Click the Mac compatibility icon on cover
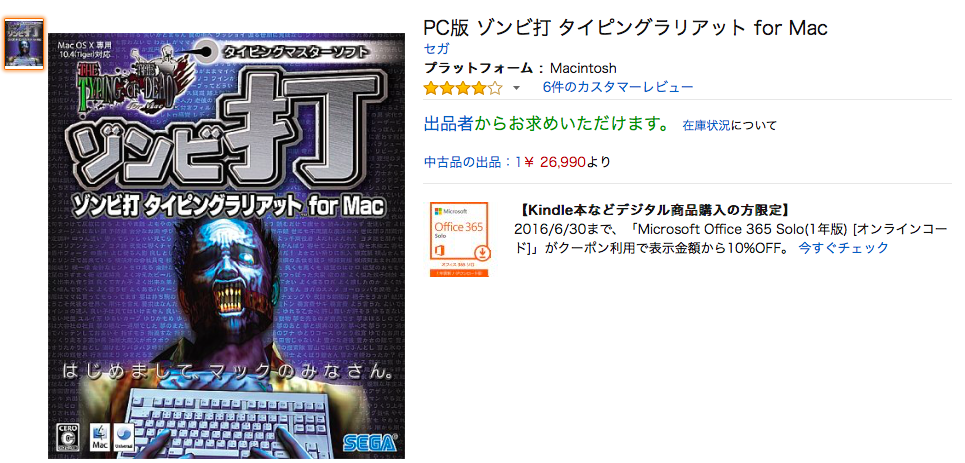This screenshot has height=463, width=965. click(x=99, y=437)
